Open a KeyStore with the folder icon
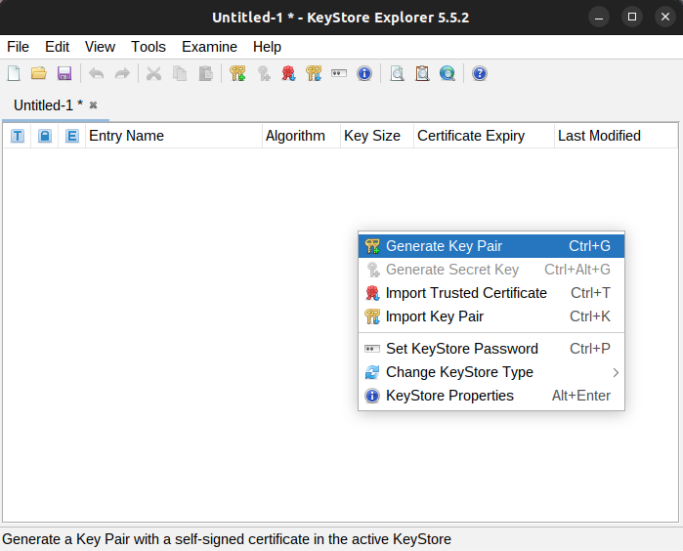This screenshot has width=683, height=551. [x=39, y=73]
